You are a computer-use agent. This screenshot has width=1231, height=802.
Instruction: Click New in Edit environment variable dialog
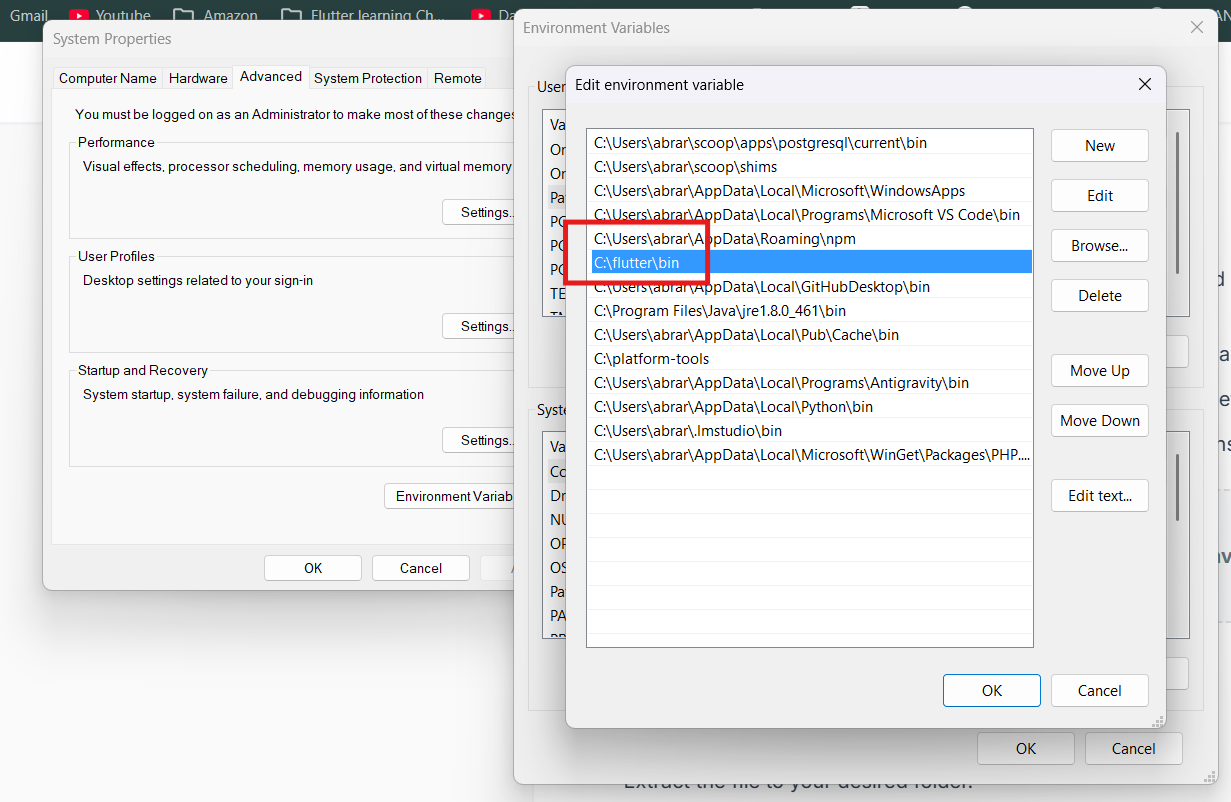[x=1099, y=146]
